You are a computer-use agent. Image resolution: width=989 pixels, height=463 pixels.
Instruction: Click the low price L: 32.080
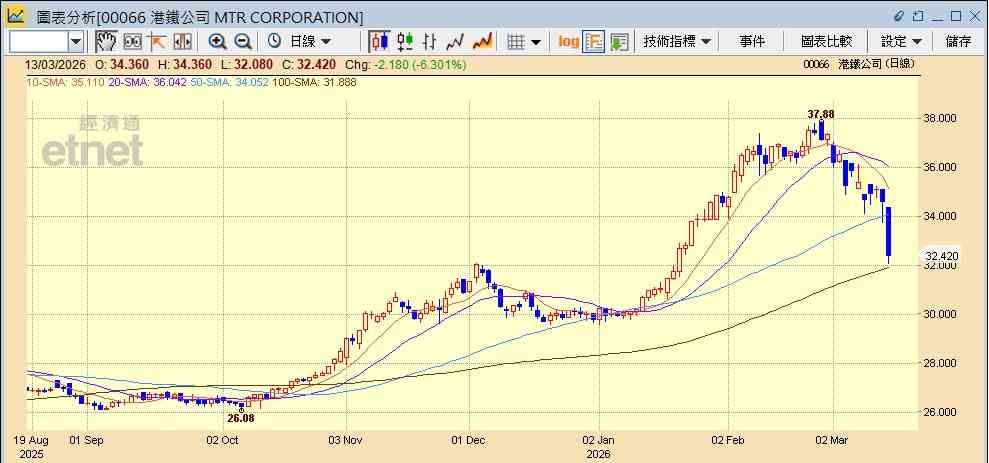(x=249, y=64)
